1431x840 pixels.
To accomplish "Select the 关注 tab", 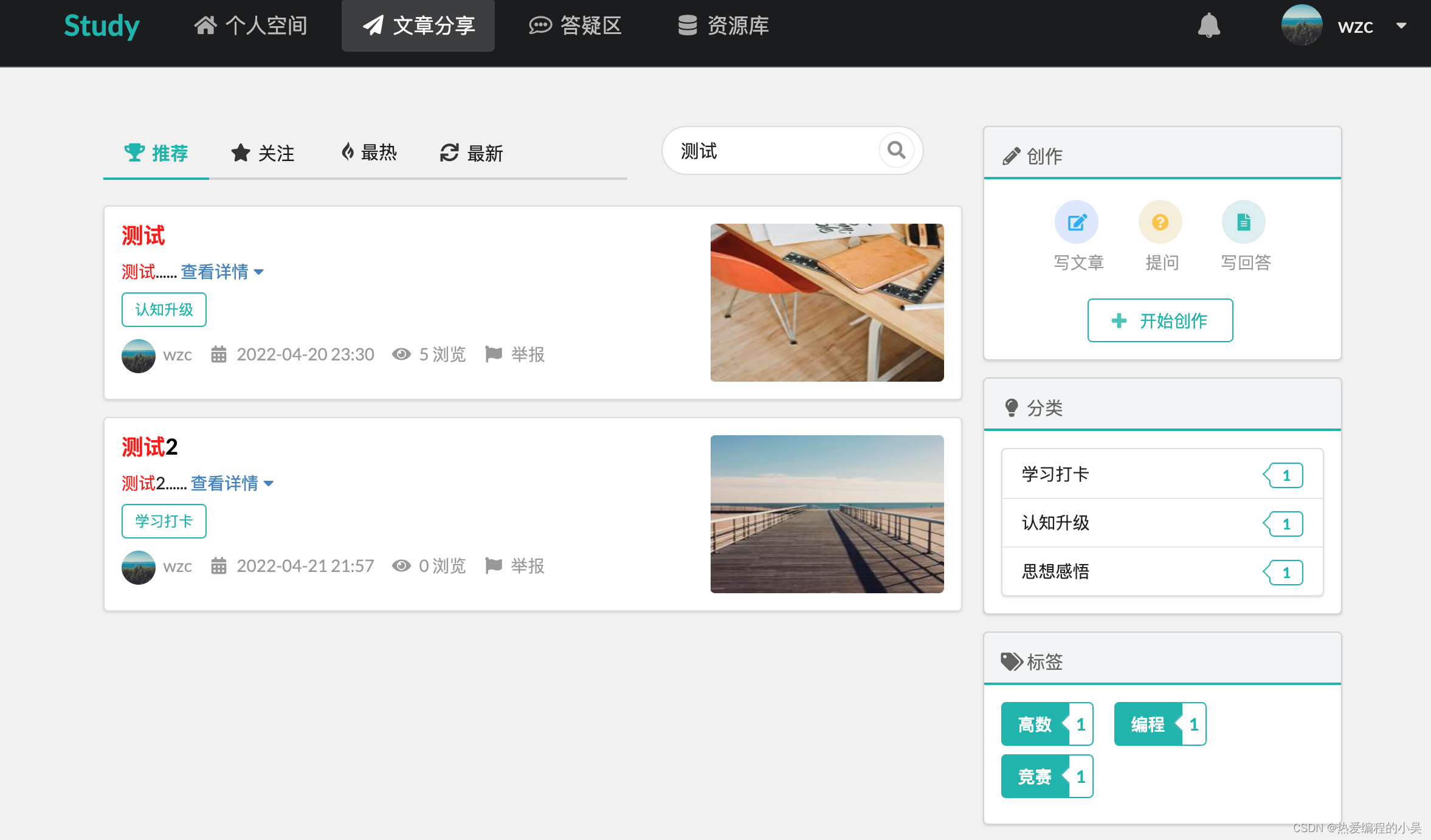I will (x=263, y=153).
